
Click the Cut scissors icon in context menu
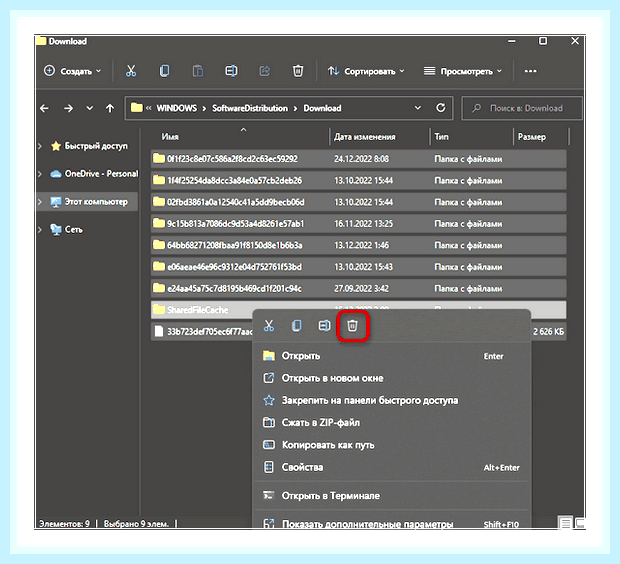tap(269, 326)
